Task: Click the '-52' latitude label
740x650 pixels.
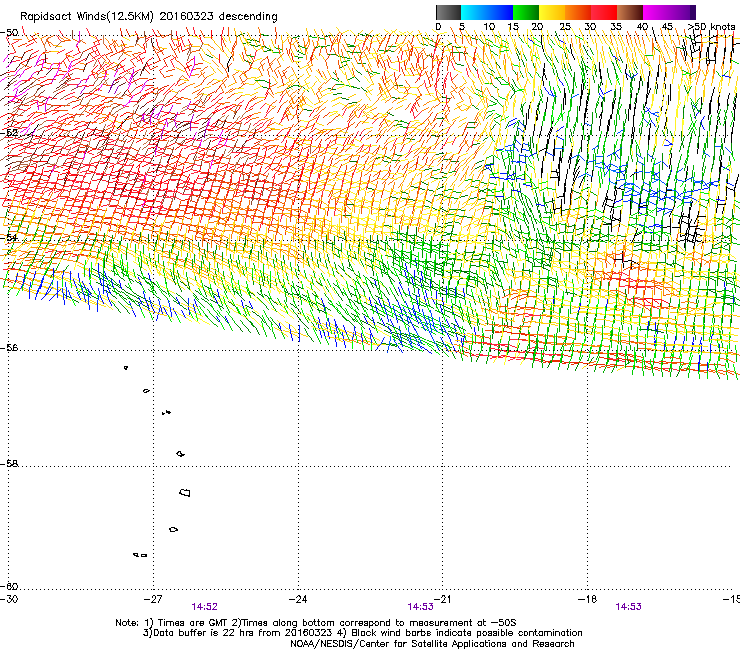Action: pyautogui.click(x=9, y=133)
